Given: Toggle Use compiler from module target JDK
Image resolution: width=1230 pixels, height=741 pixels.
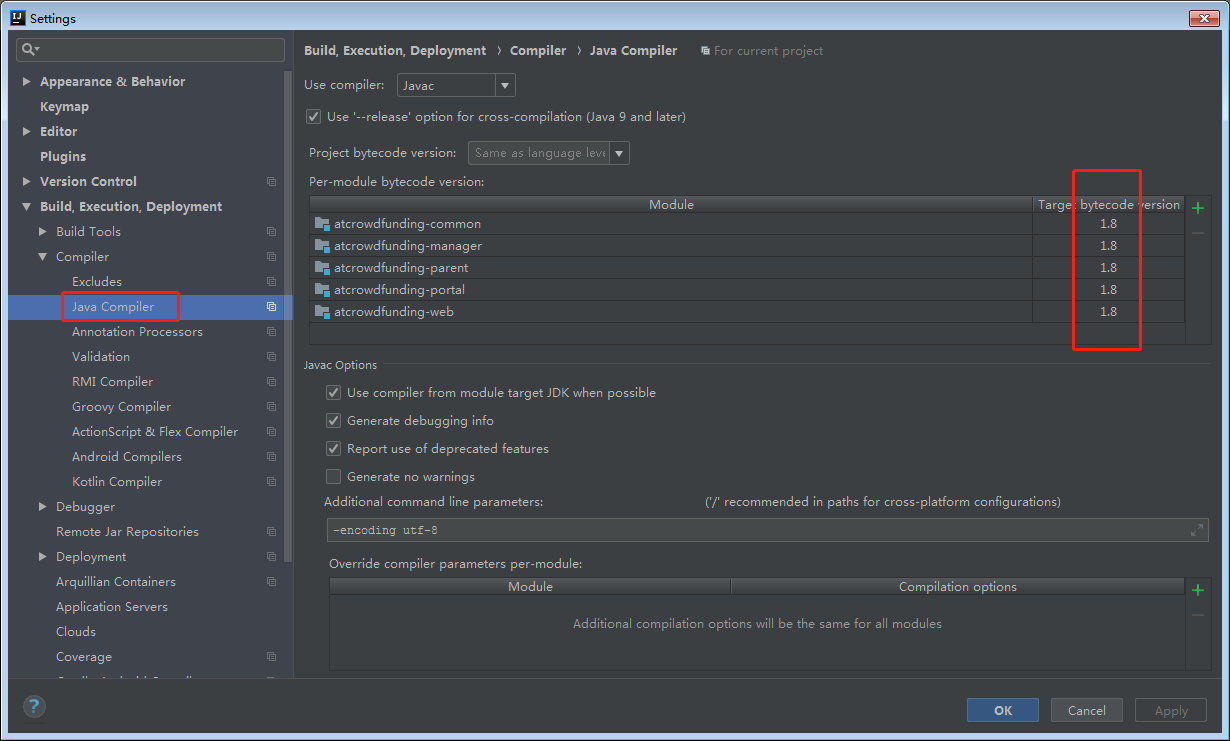Looking at the screenshot, I should 334,393.
